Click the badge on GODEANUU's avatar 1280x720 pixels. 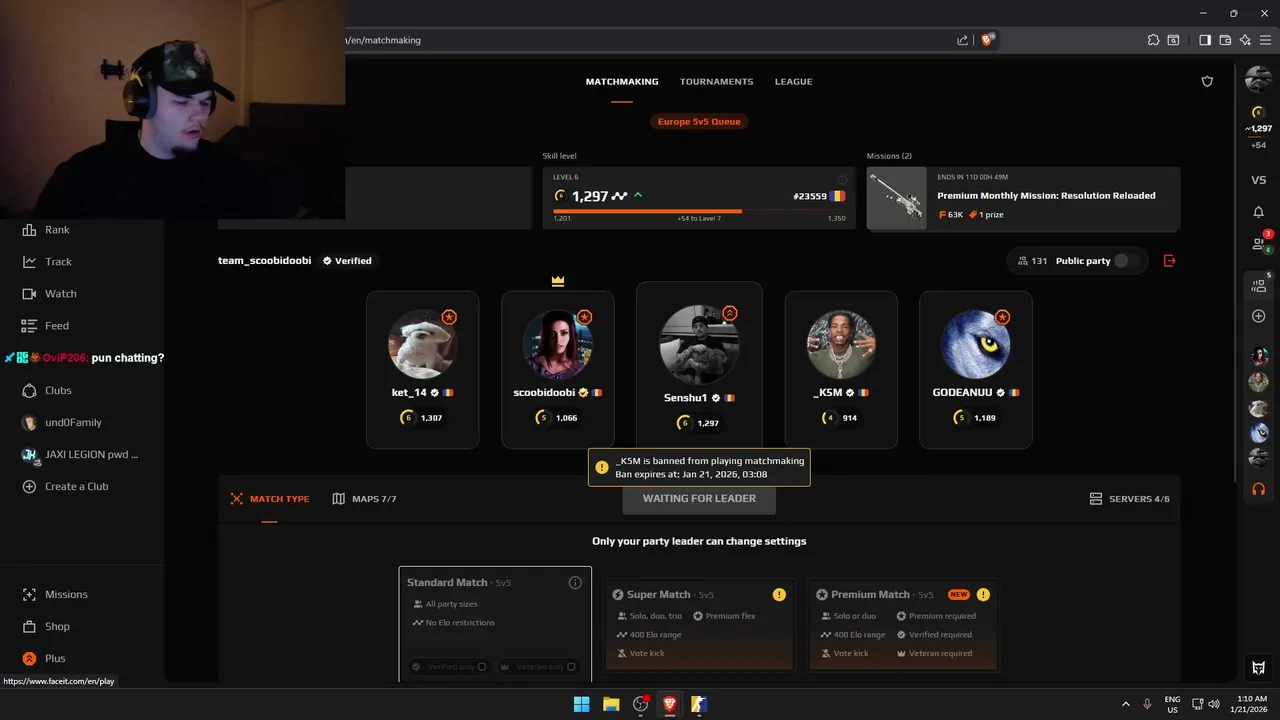pos(1002,317)
